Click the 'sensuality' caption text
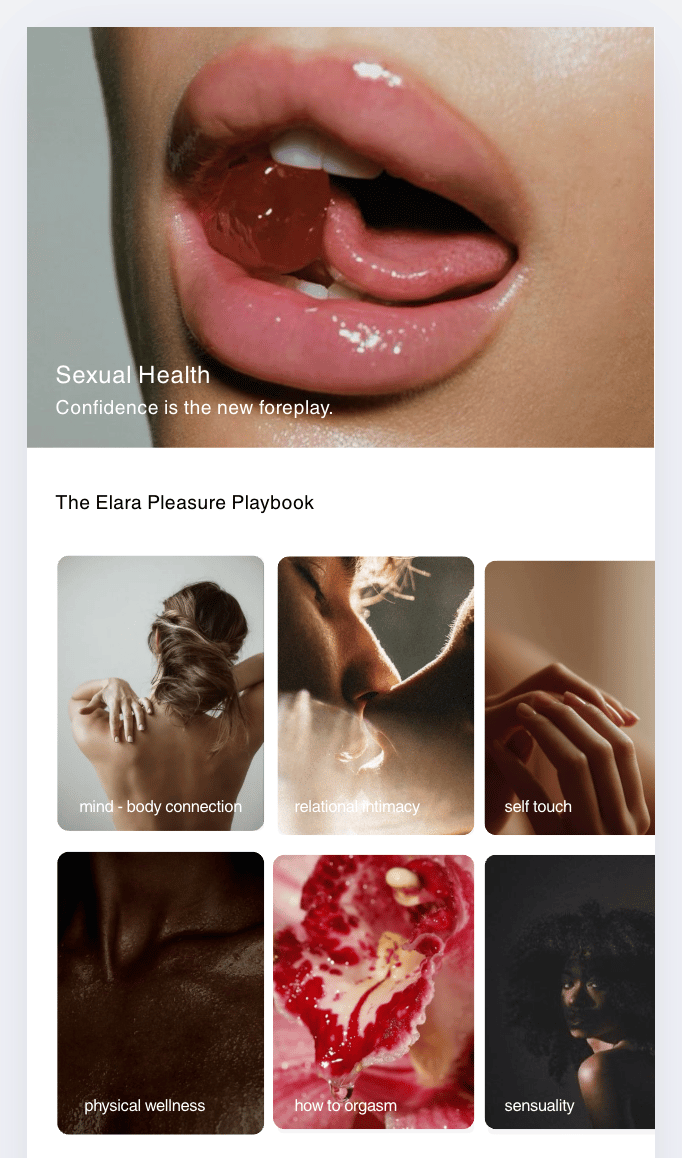The height and width of the screenshot is (1158, 682). [x=539, y=1106]
